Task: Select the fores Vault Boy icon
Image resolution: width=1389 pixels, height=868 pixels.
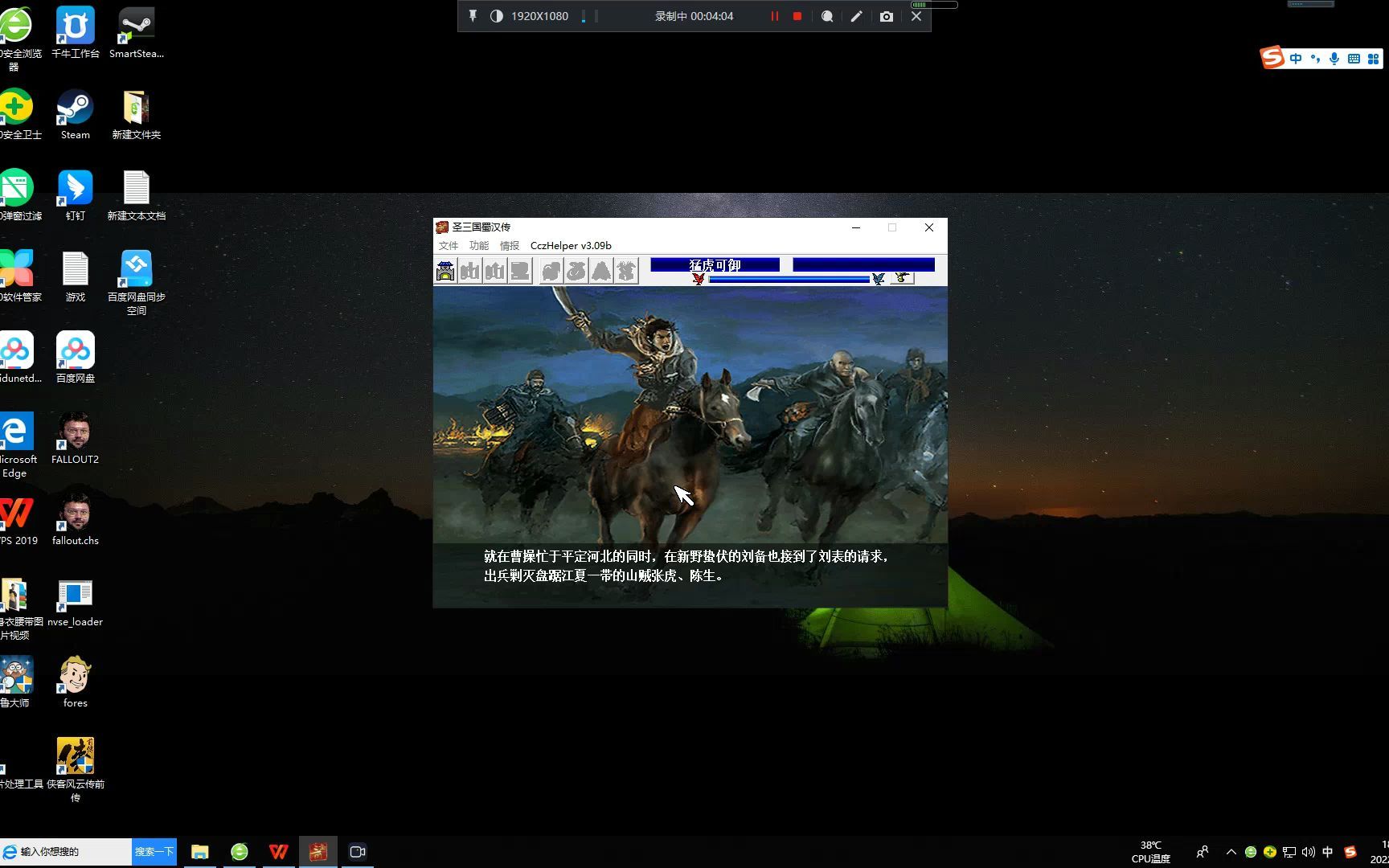Action: [x=76, y=682]
